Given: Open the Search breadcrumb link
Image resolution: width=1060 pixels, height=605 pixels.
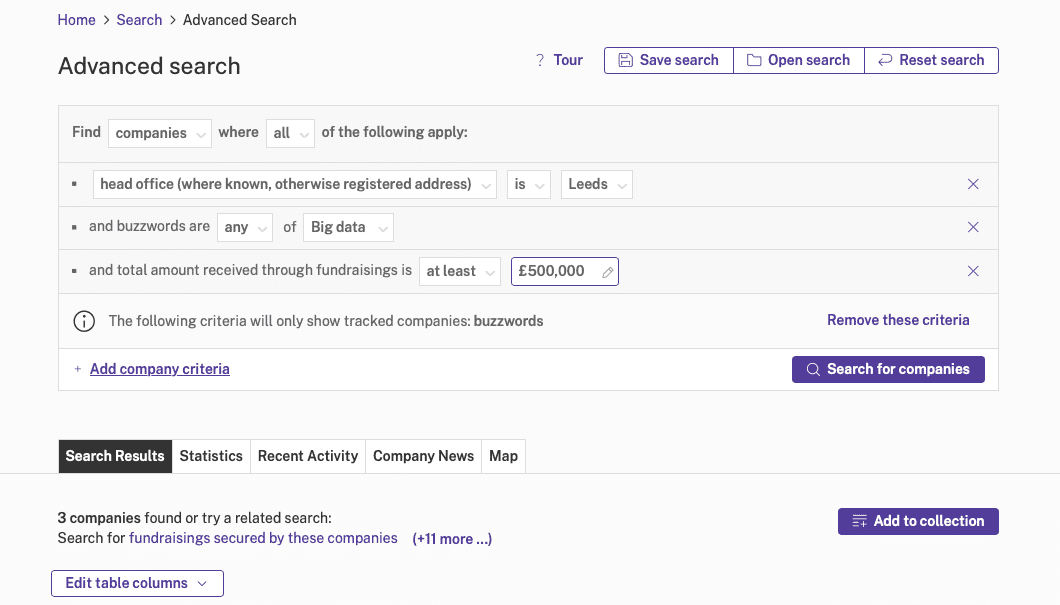Looking at the screenshot, I should 139,20.
